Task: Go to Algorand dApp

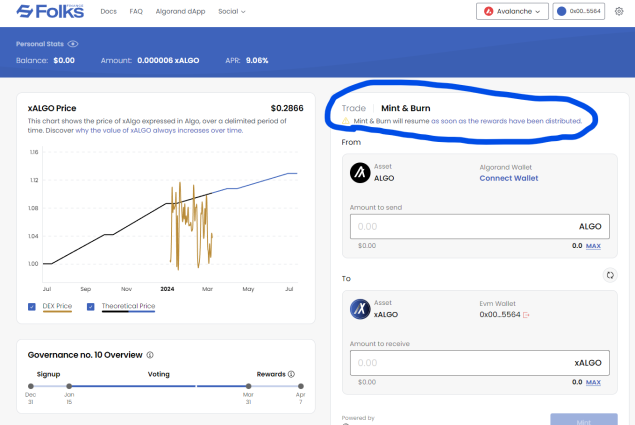Action: (181, 11)
